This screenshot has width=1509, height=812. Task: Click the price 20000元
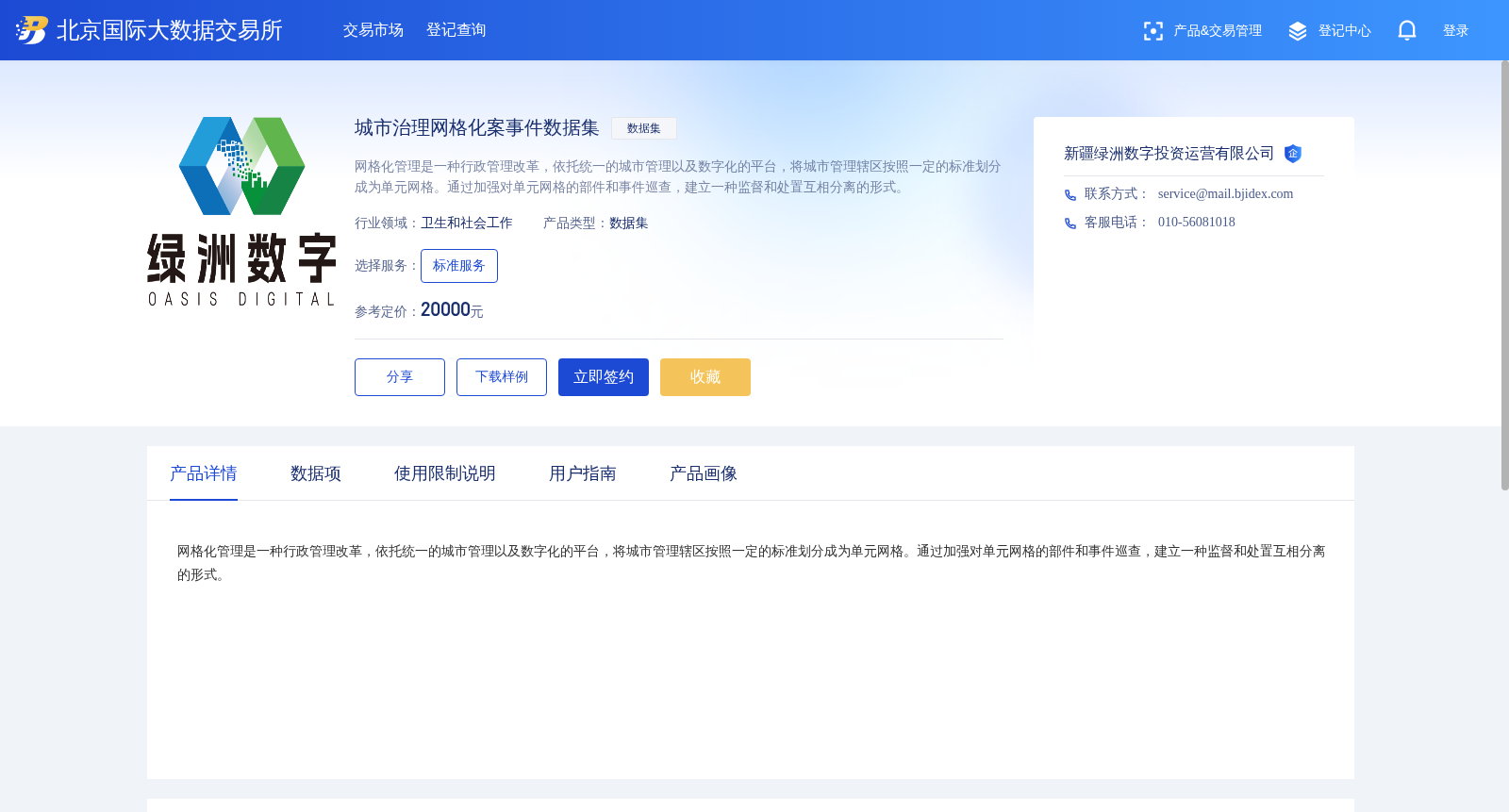(452, 310)
